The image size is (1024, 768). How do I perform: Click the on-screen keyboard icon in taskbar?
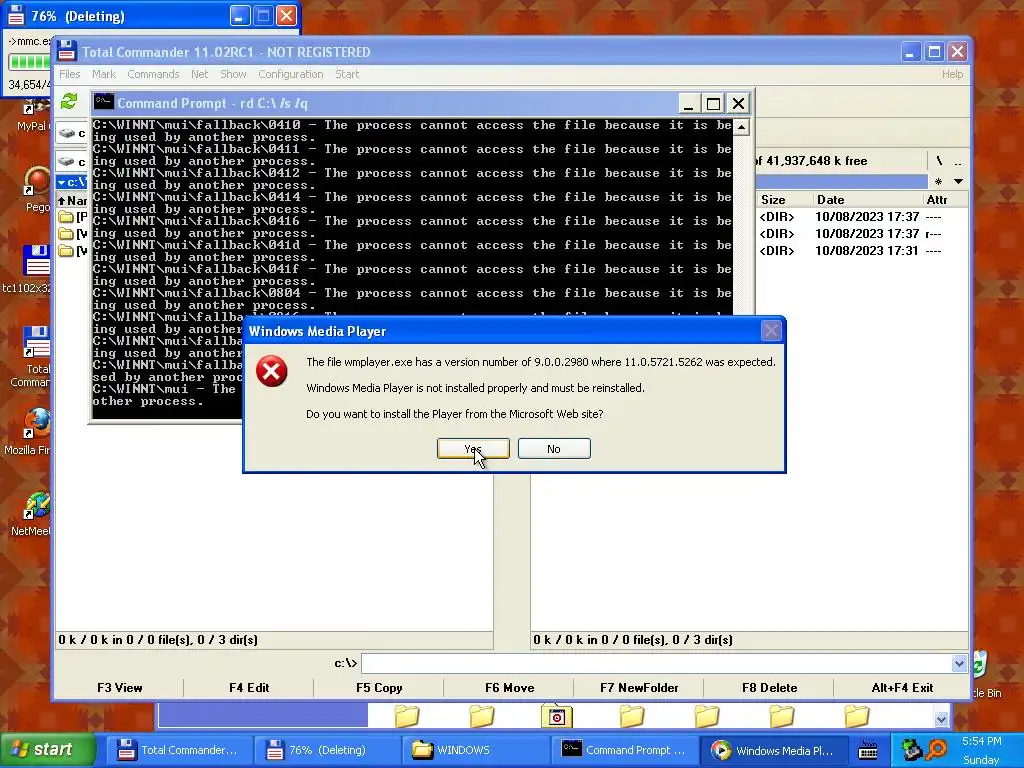tap(868, 750)
